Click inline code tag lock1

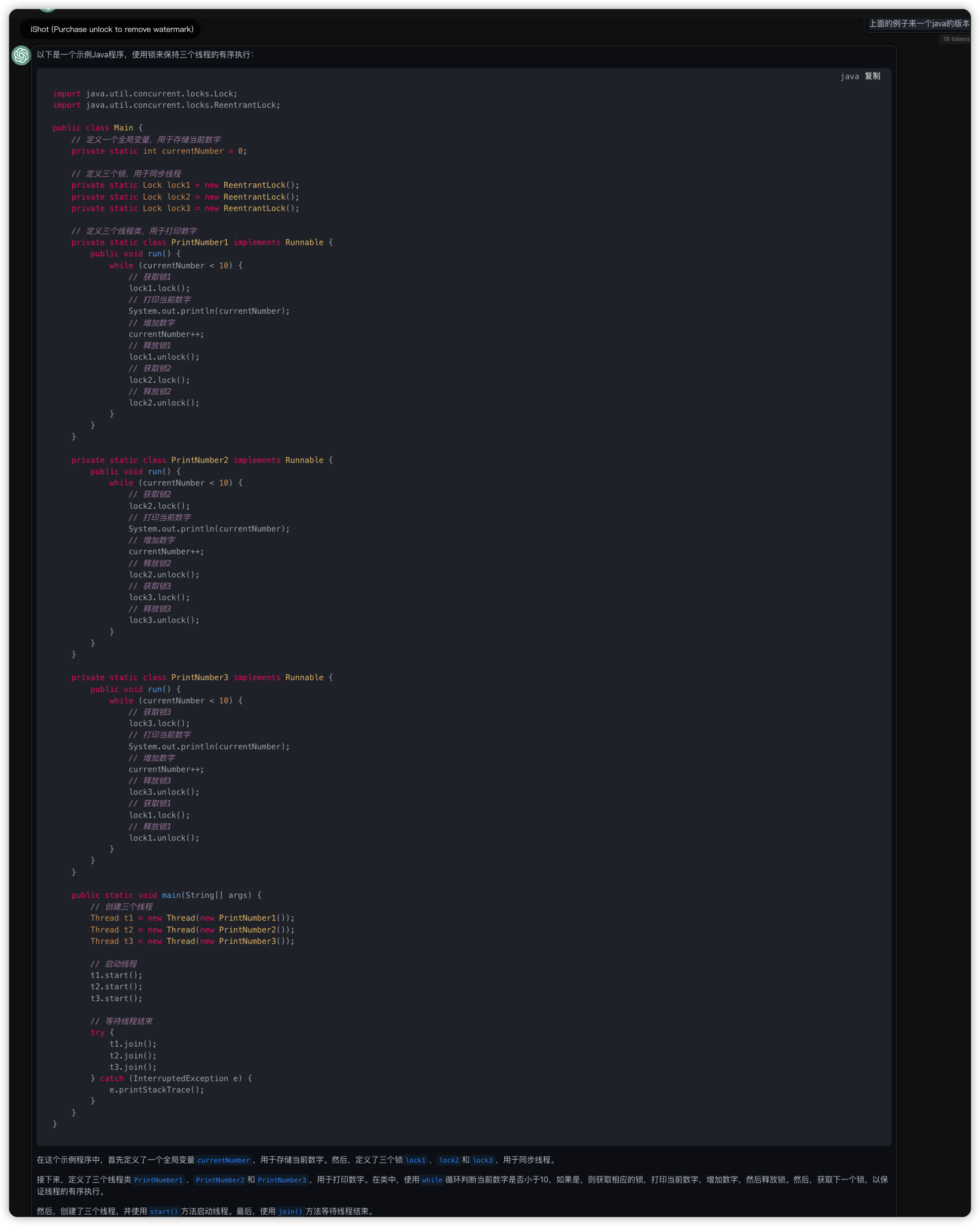pyautogui.click(x=415, y=1160)
